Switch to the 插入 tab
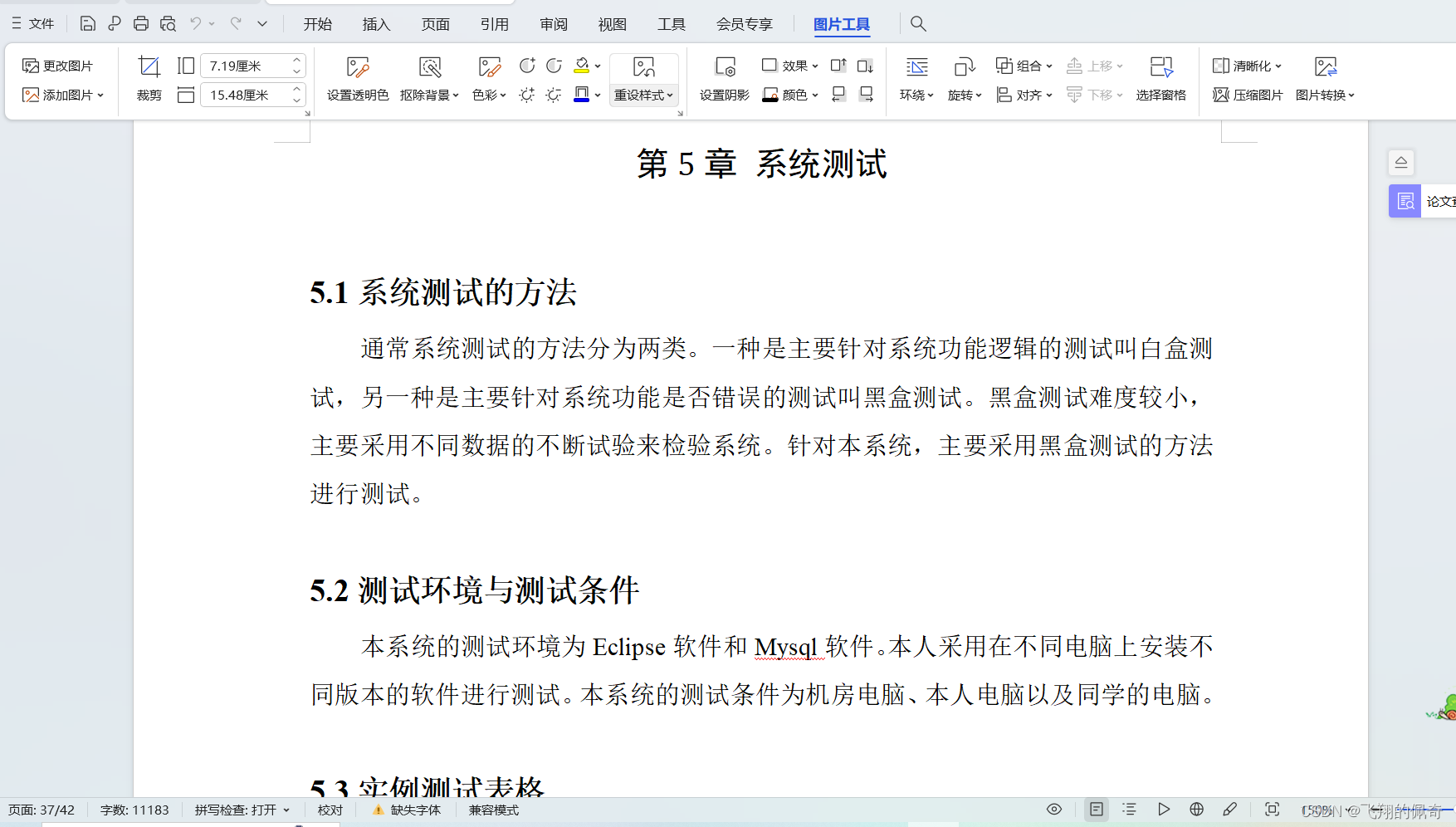Screen dimensions: 1456x827 [377, 24]
